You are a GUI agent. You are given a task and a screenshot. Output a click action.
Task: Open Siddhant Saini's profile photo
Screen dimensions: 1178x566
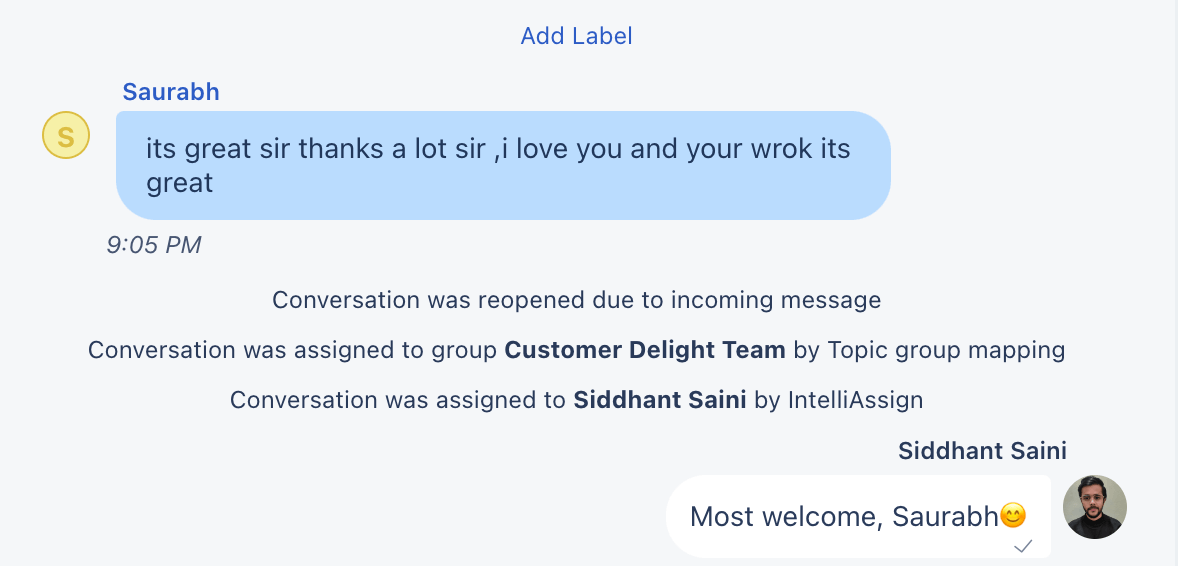(1094, 507)
